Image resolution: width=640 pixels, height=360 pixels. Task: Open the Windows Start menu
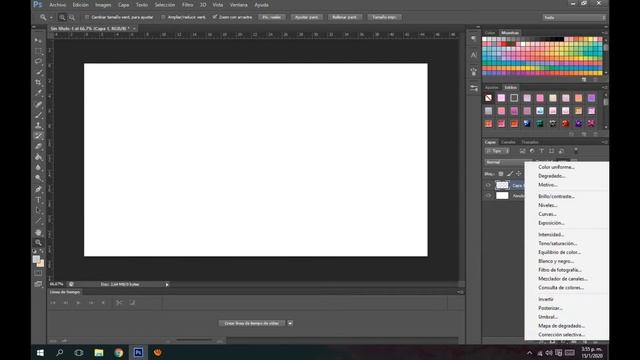(40, 353)
